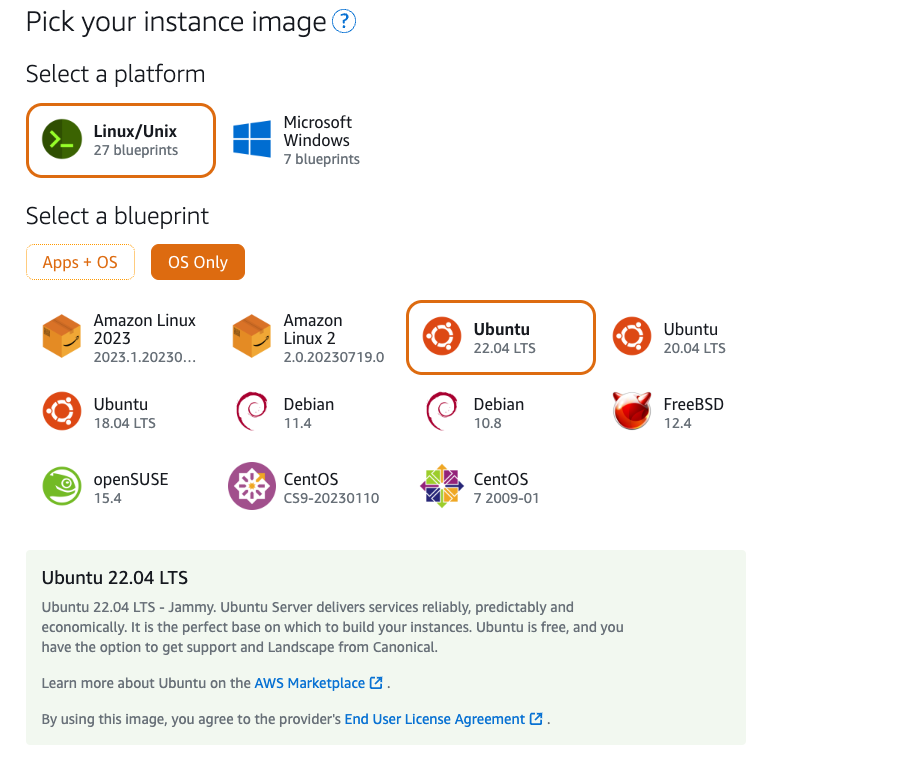Select the Ubuntu 22.04 LTS blueprint
This screenshot has height=765, width=897.
point(501,338)
